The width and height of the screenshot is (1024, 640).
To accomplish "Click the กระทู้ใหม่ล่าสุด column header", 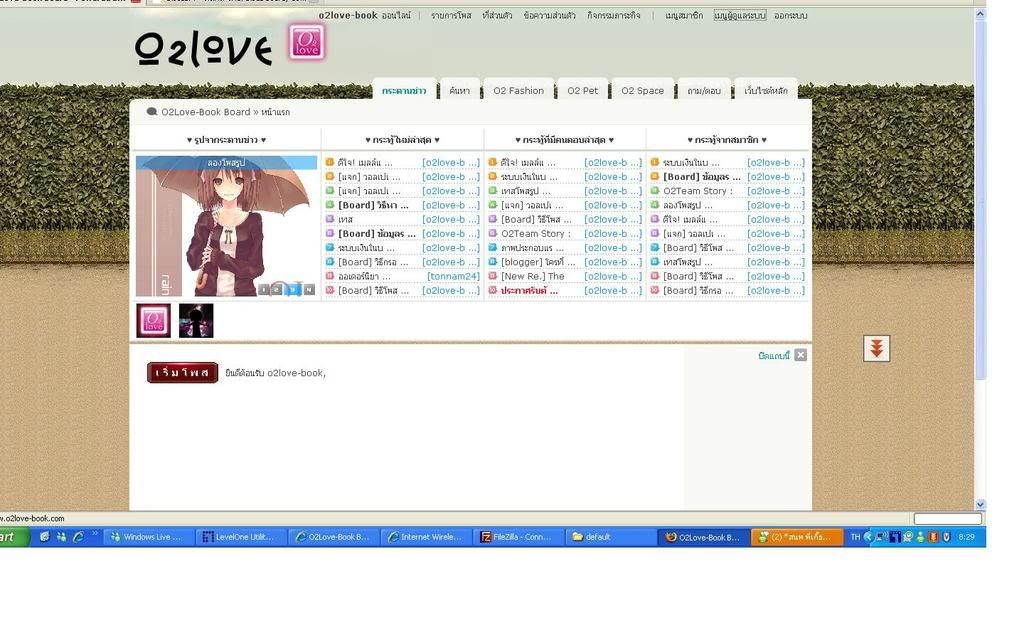I will [x=402, y=140].
